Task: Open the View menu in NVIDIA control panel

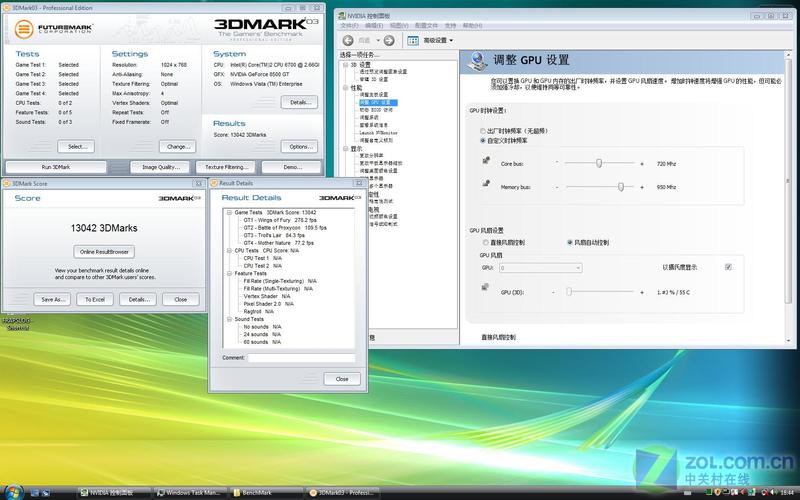Action: 399,26
